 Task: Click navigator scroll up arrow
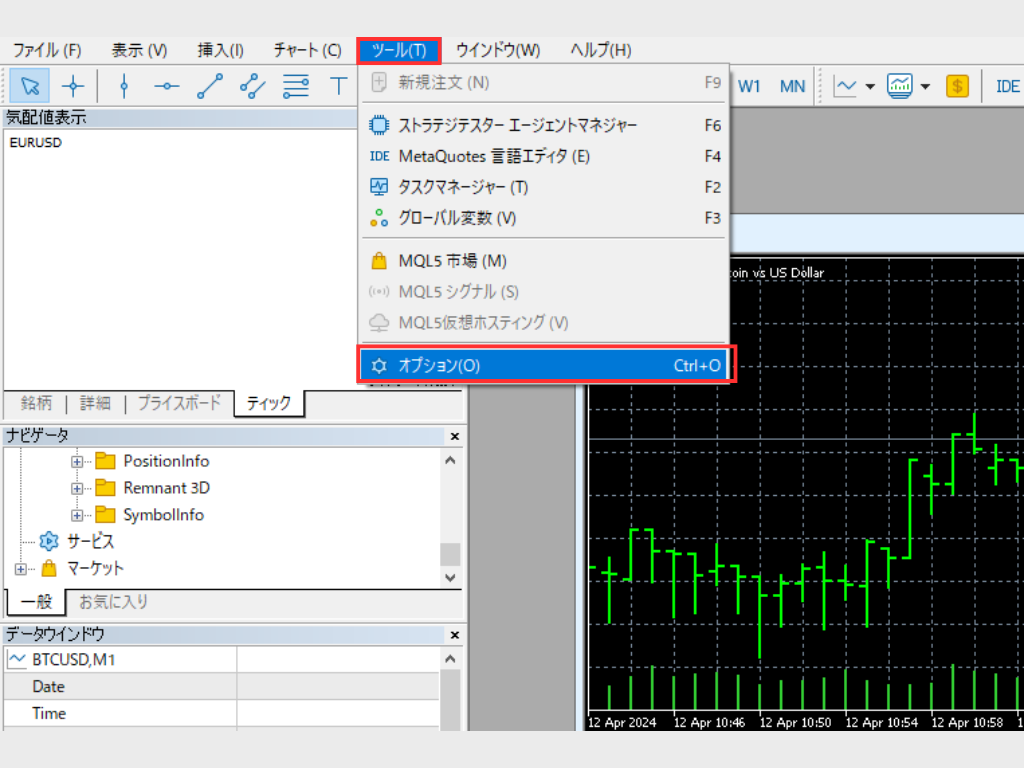point(450,460)
